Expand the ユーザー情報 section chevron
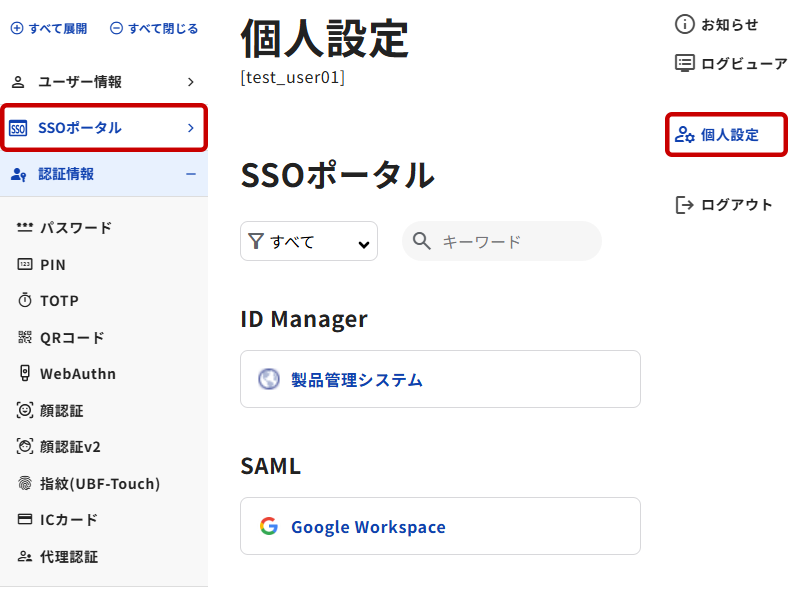Screen dimensions: 788x600 [x=190, y=82]
